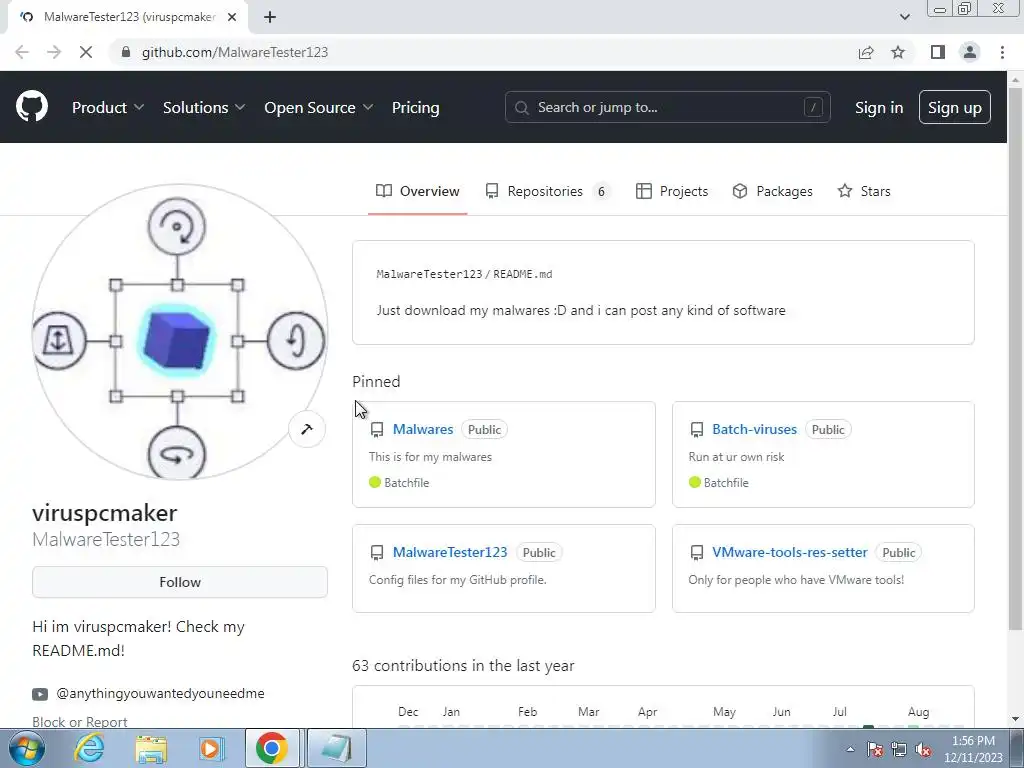
Task: Select the Stars tab
Action: (x=864, y=191)
